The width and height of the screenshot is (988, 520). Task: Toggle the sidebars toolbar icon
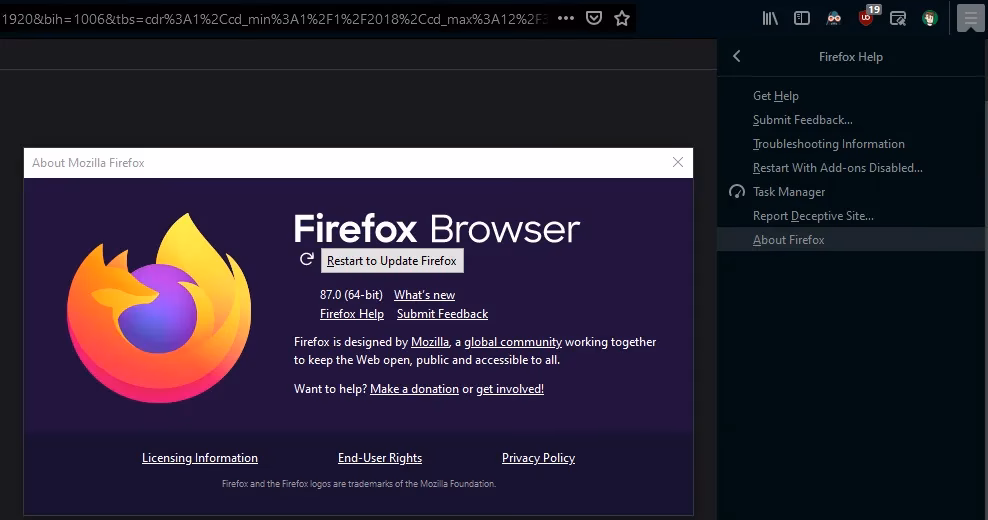pyautogui.click(x=801, y=18)
